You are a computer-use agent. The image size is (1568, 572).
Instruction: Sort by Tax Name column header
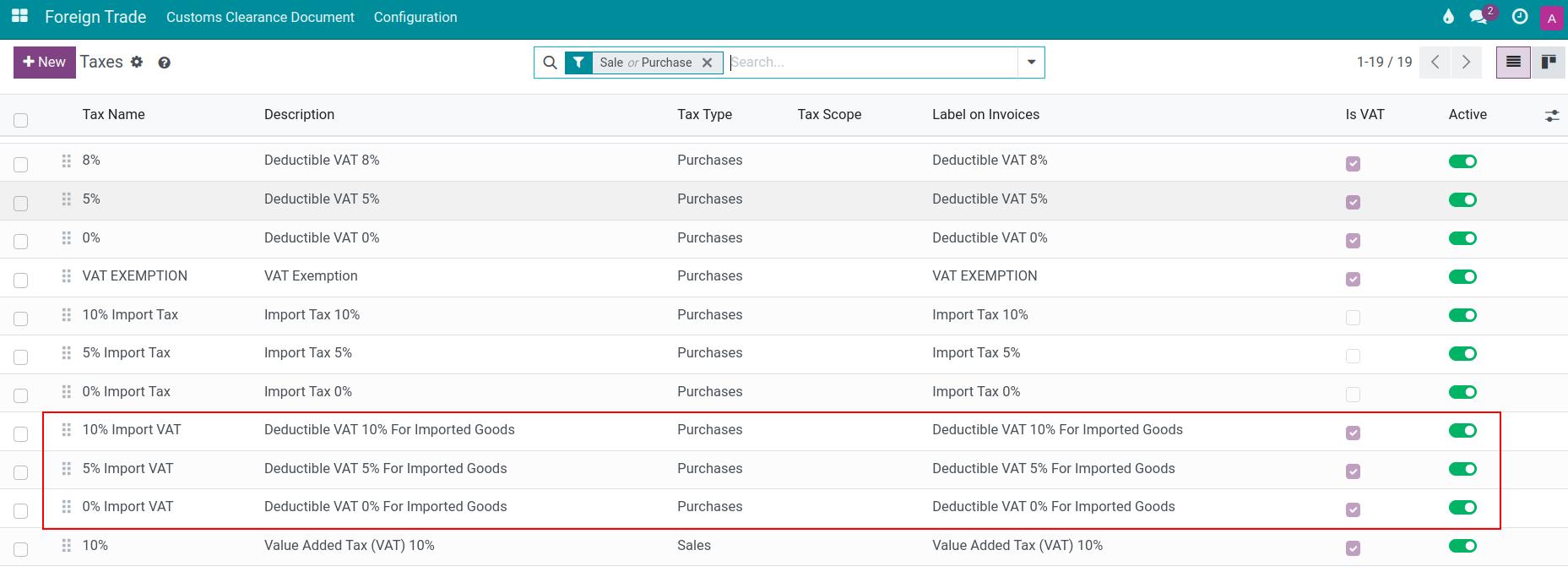point(114,115)
